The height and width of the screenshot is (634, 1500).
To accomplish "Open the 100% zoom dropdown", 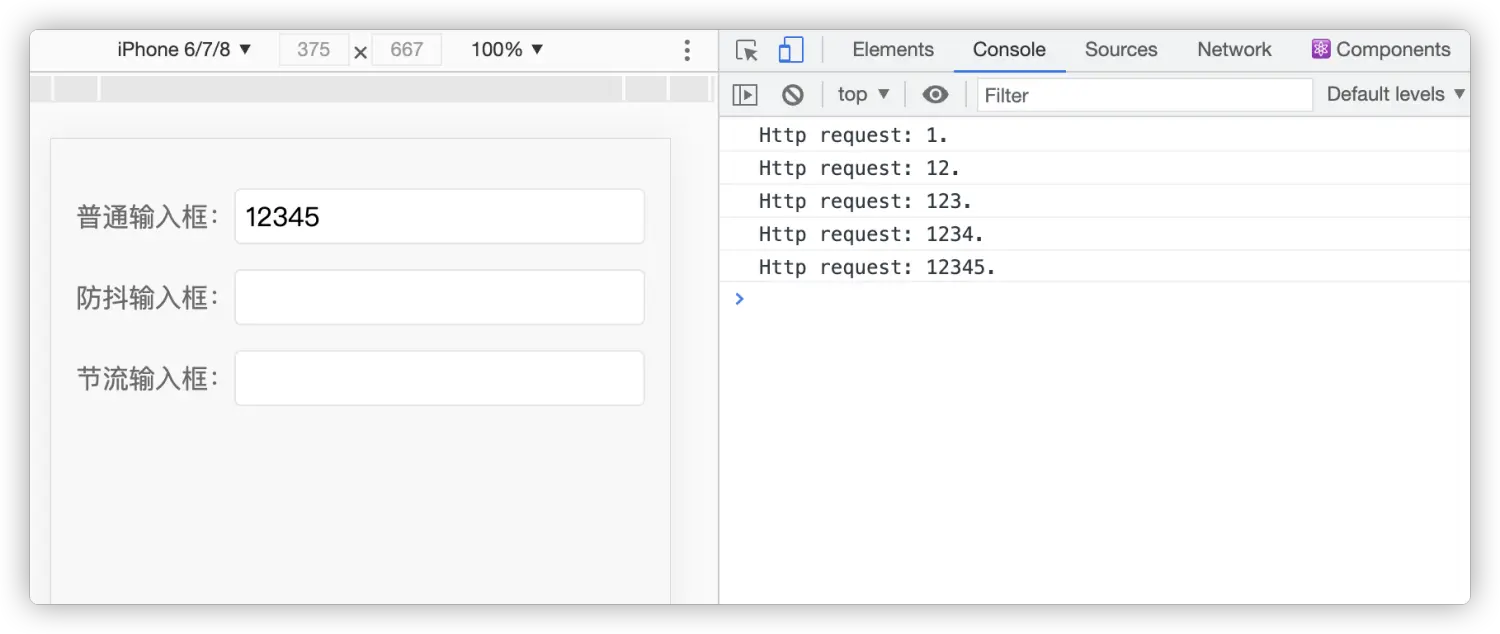I will (x=507, y=50).
